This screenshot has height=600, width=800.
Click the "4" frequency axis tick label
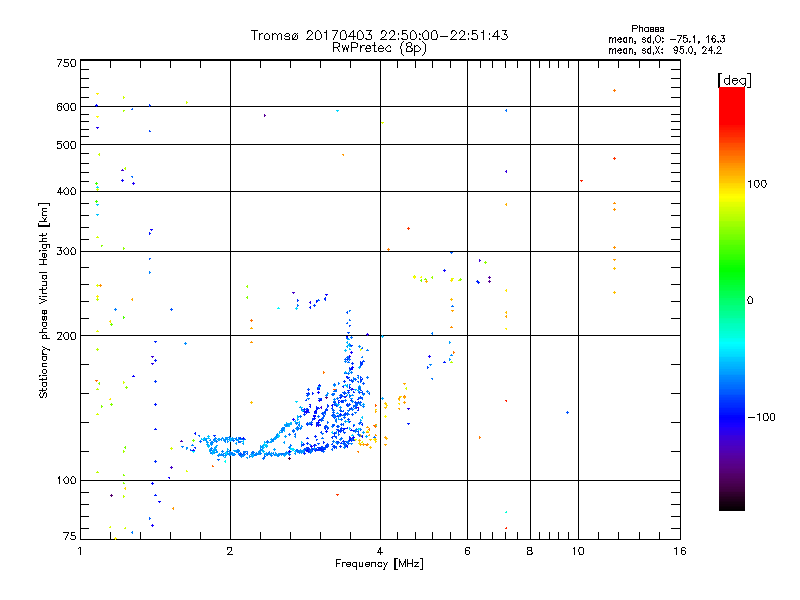pyautogui.click(x=380, y=551)
